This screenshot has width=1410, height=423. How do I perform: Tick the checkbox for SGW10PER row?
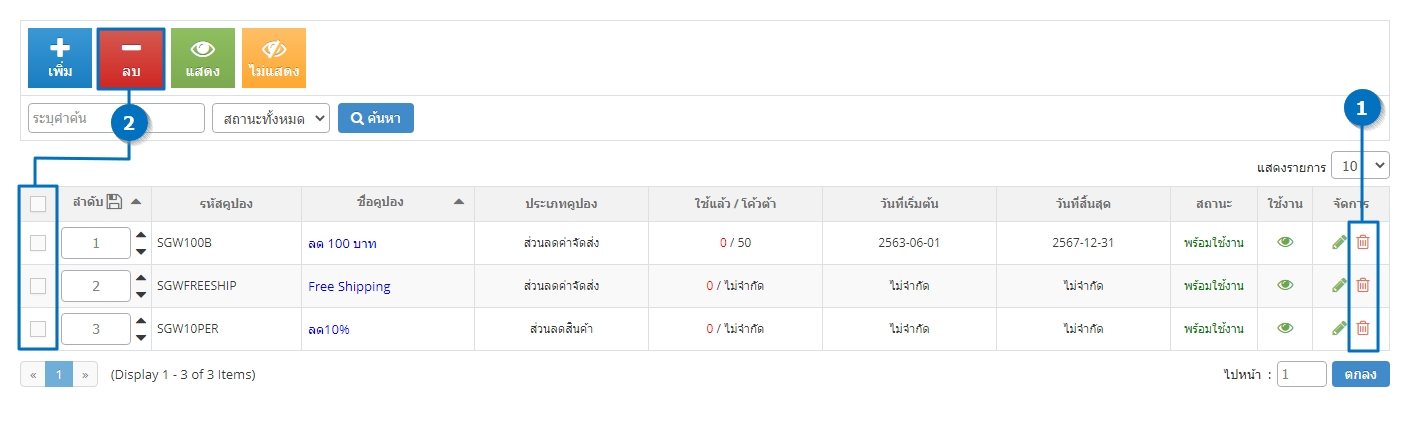[x=38, y=329]
